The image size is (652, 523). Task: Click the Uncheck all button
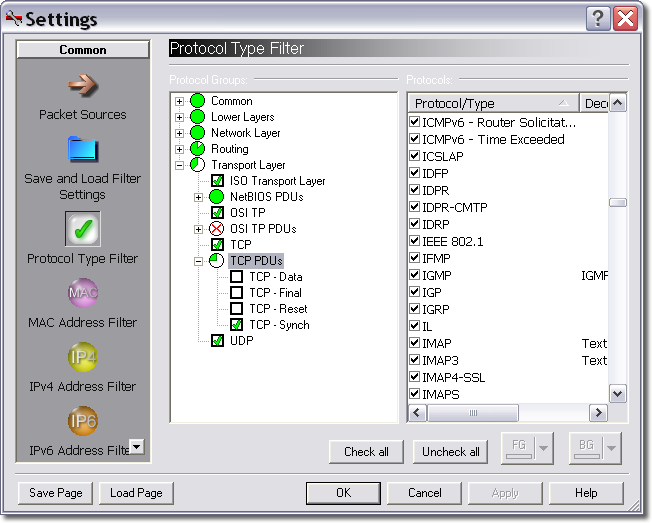[x=450, y=452]
